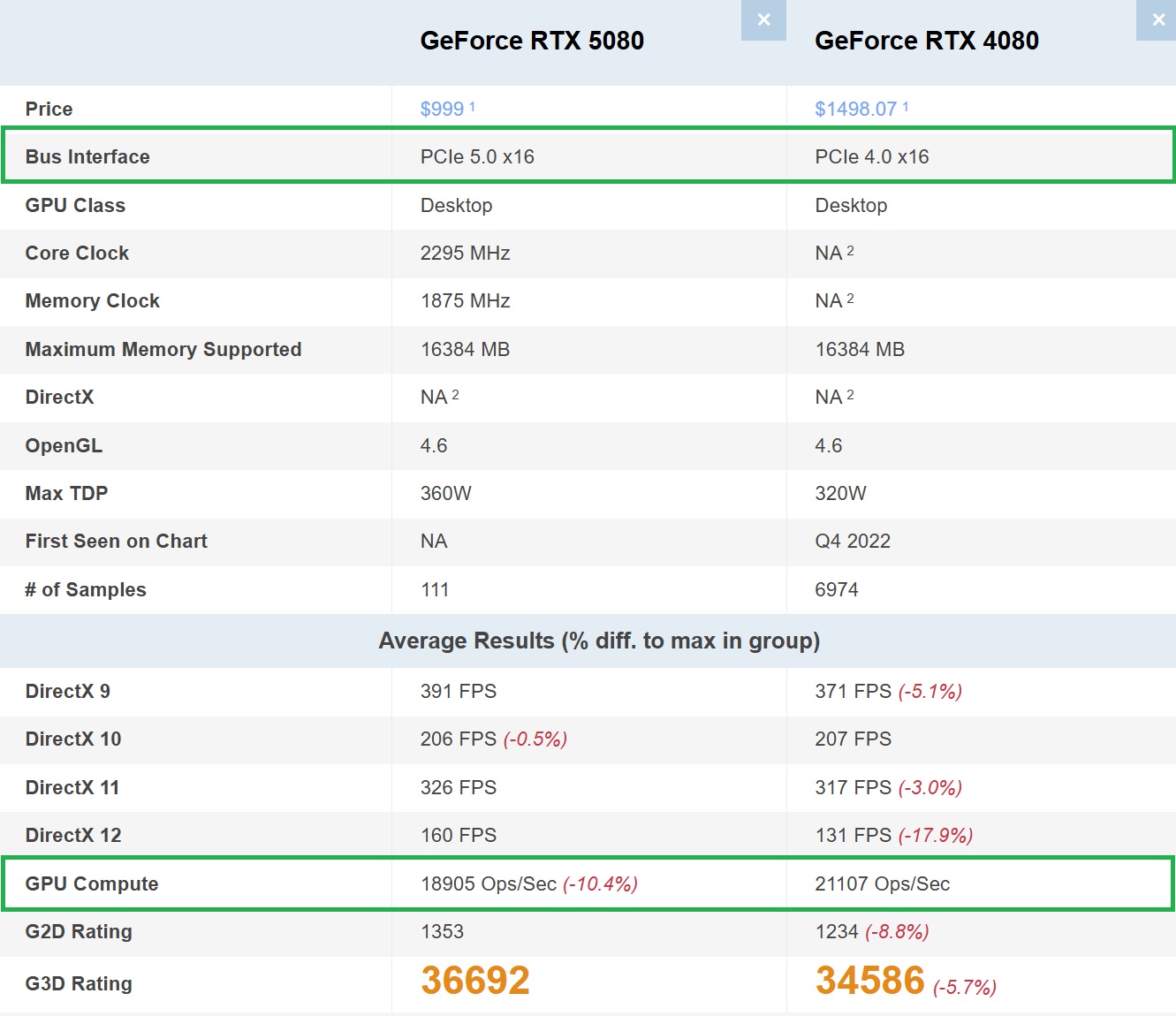Screen dimensions: 1176x1016
Task: Click the (-17.9%) difference value
Action: point(936,835)
